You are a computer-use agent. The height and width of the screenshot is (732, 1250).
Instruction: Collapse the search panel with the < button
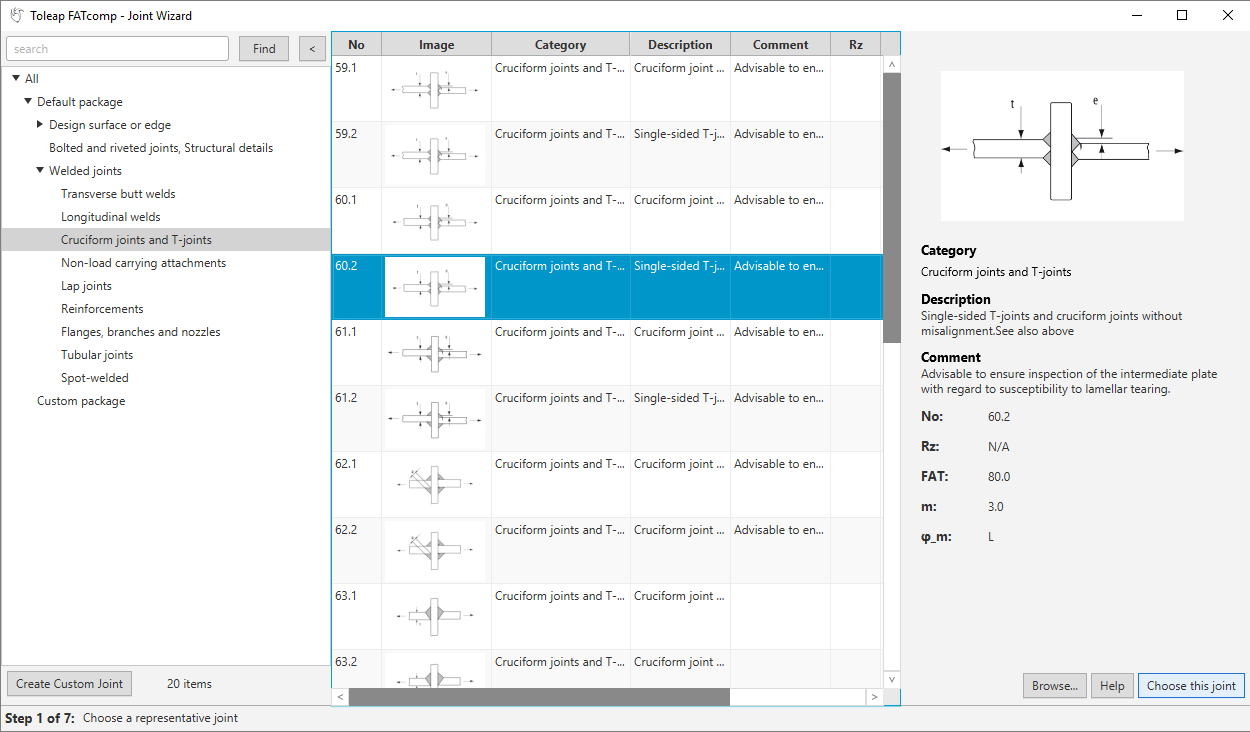pyautogui.click(x=312, y=49)
